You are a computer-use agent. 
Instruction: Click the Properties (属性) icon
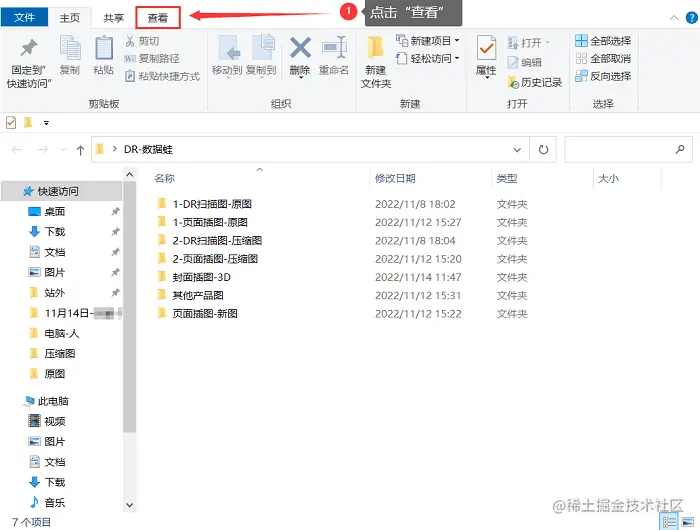486,48
